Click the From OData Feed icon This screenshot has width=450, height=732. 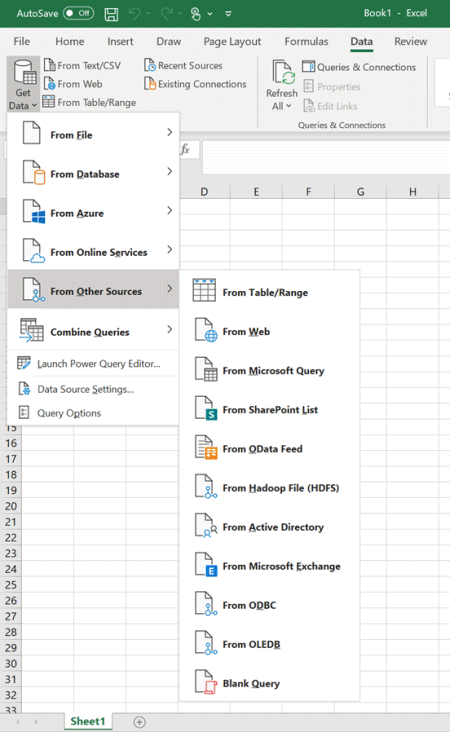[206, 448]
